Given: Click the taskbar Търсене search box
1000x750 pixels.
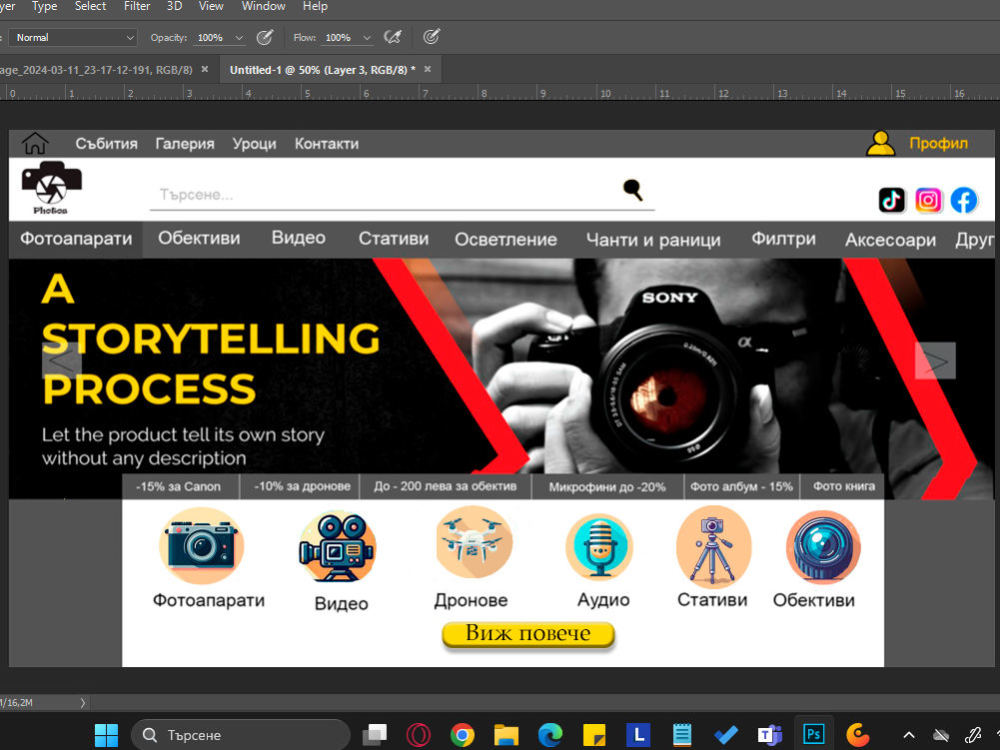Looking at the screenshot, I should (240, 735).
